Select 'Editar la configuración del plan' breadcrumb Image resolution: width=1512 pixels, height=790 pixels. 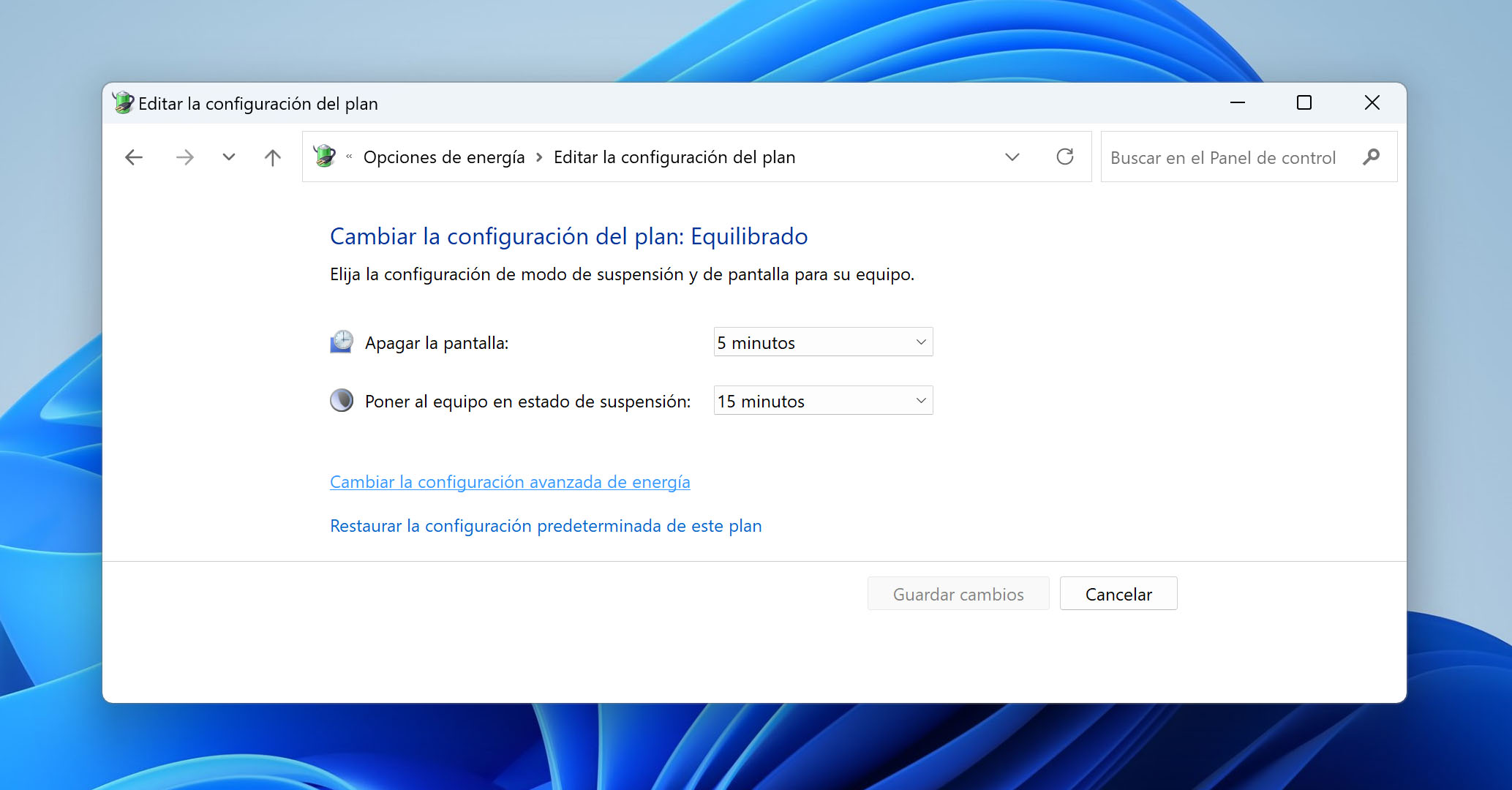(674, 157)
